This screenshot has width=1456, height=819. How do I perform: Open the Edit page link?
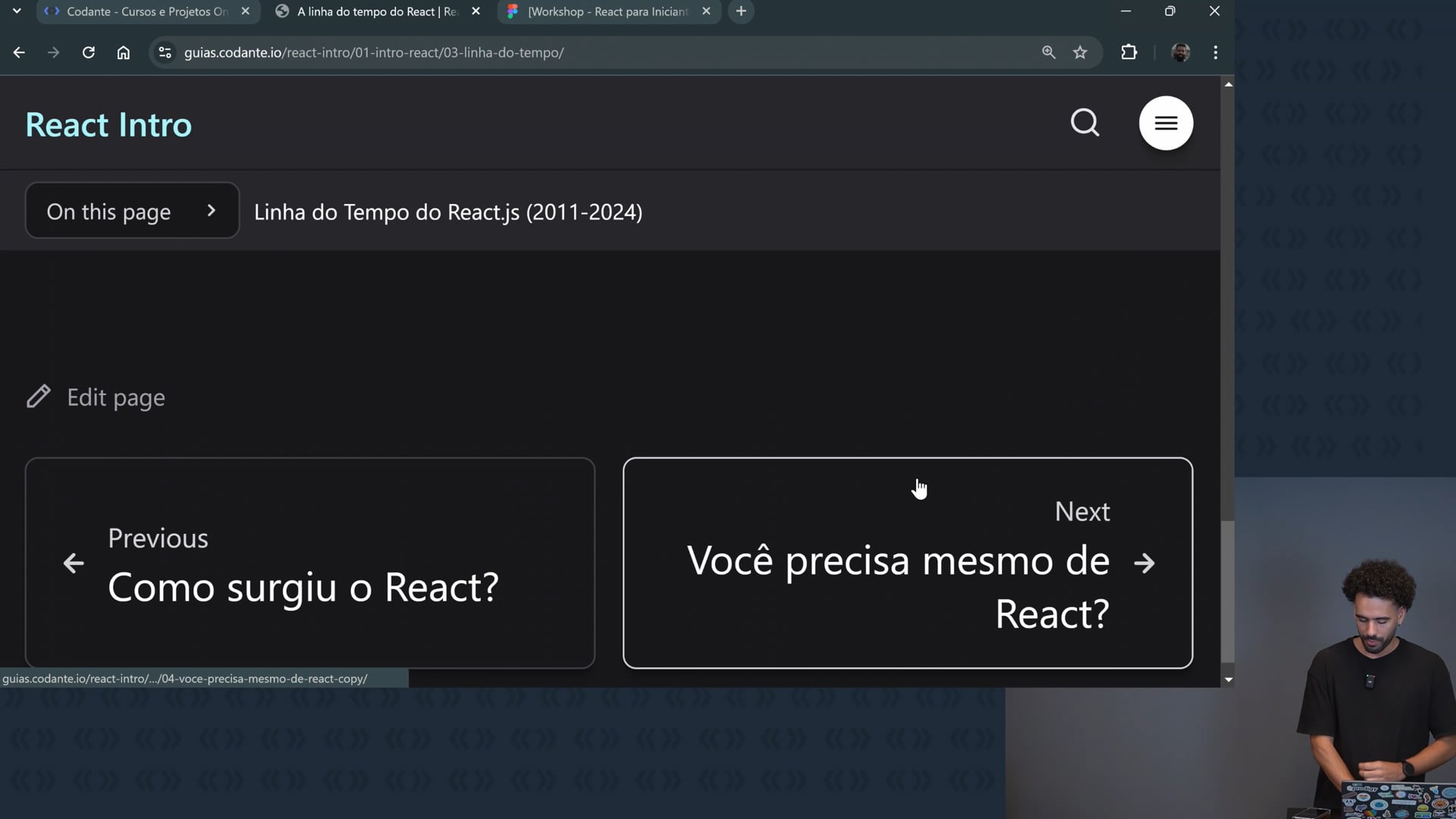(x=96, y=397)
